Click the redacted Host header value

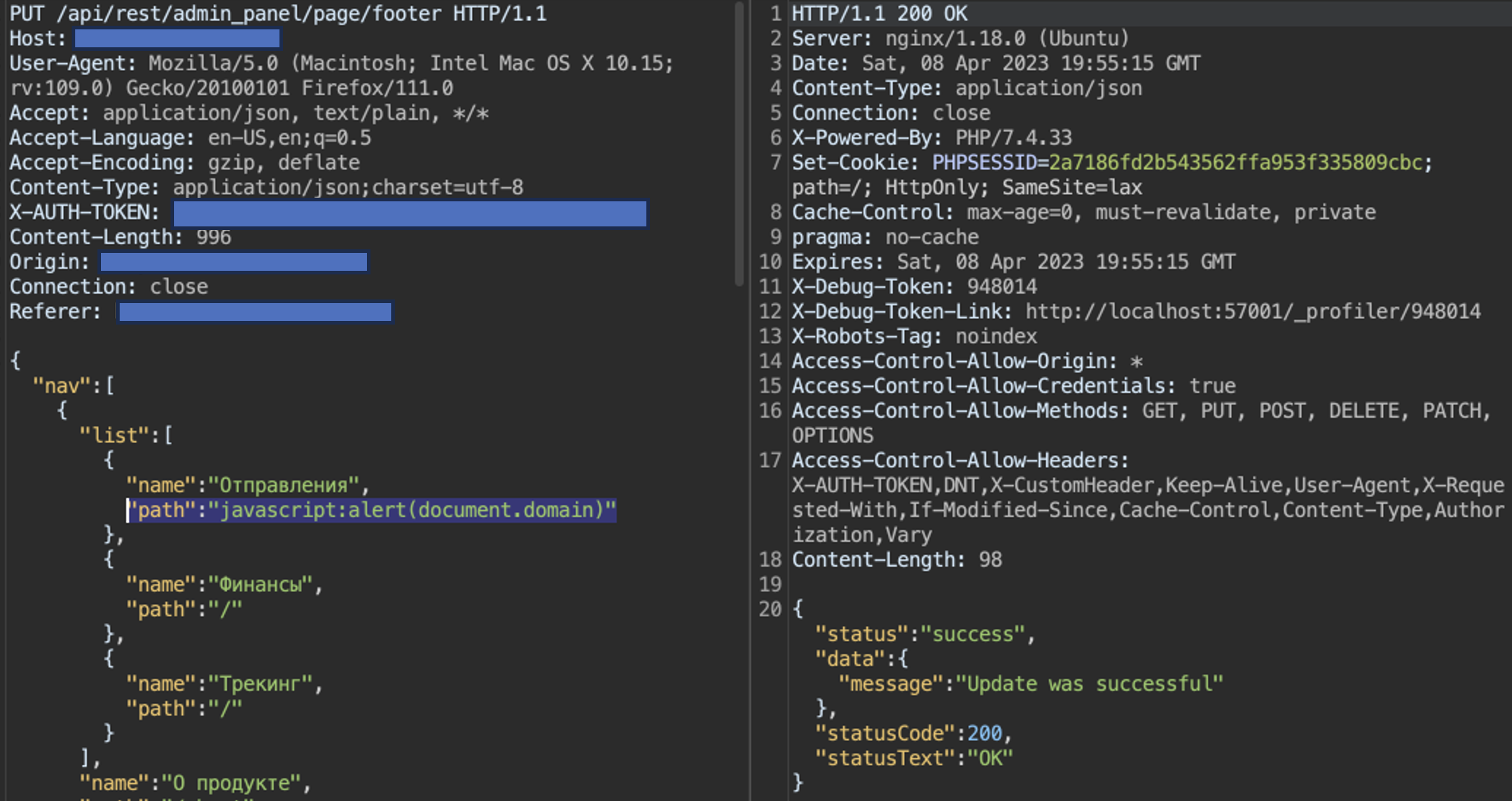pyautogui.click(x=177, y=39)
